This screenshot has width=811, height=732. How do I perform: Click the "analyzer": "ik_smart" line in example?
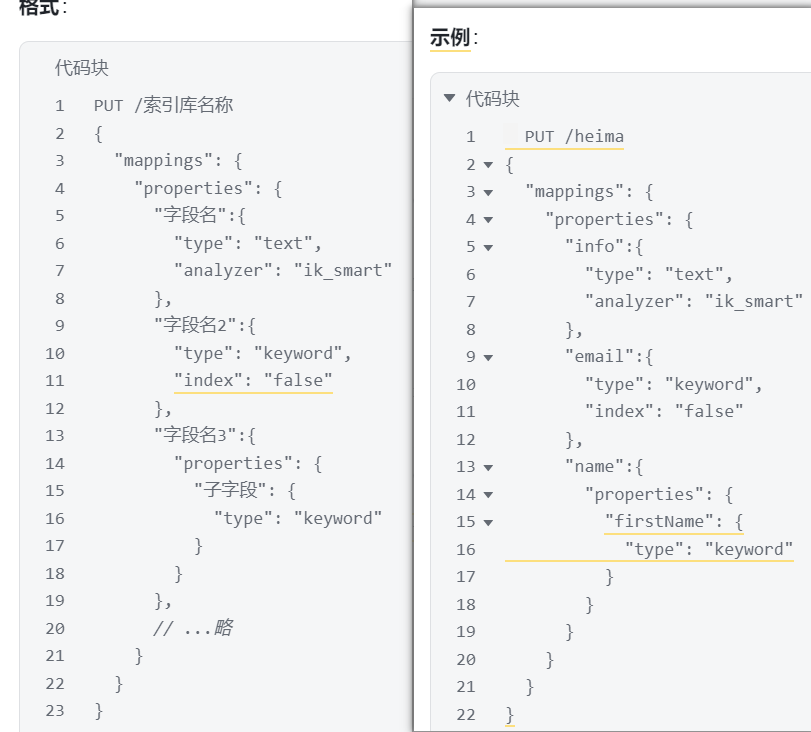click(694, 301)
